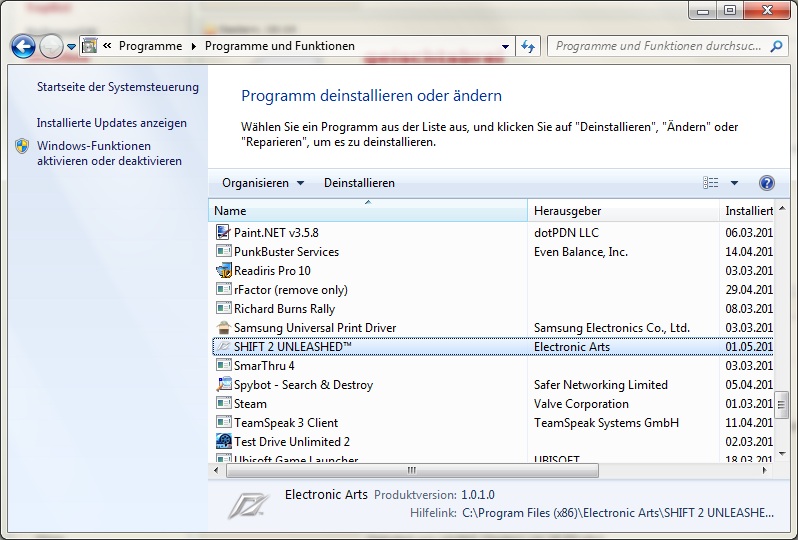Click the vertical scrollbar thumb
The image size is (798, 540).
pyautogui.click(x=782, y=405)
